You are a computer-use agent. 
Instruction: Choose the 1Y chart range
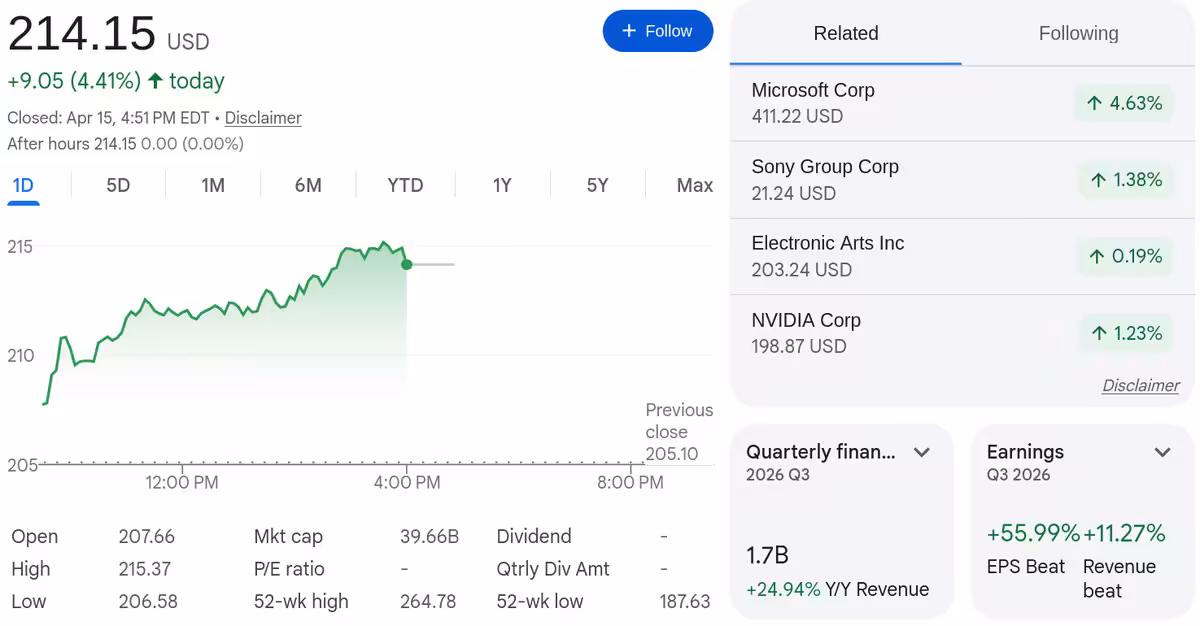502,185
